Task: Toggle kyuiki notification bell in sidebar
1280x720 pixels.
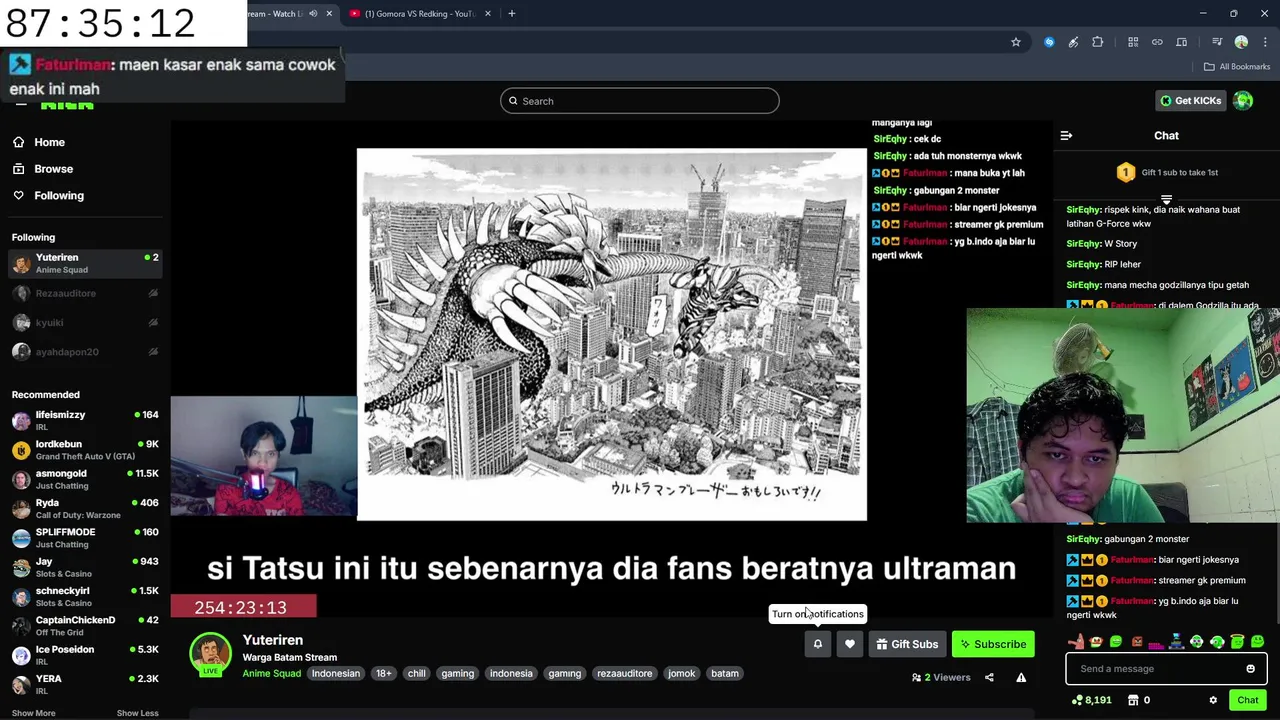Action: tap(153, 322)
